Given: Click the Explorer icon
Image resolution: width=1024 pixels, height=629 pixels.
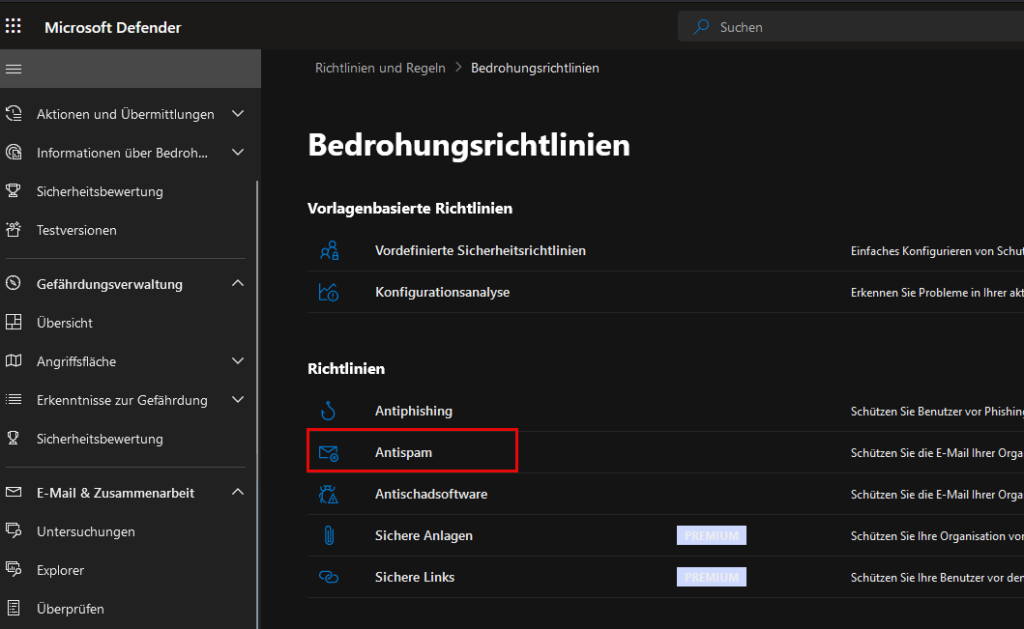Looking at the screenshot, I should coord(13,569).
